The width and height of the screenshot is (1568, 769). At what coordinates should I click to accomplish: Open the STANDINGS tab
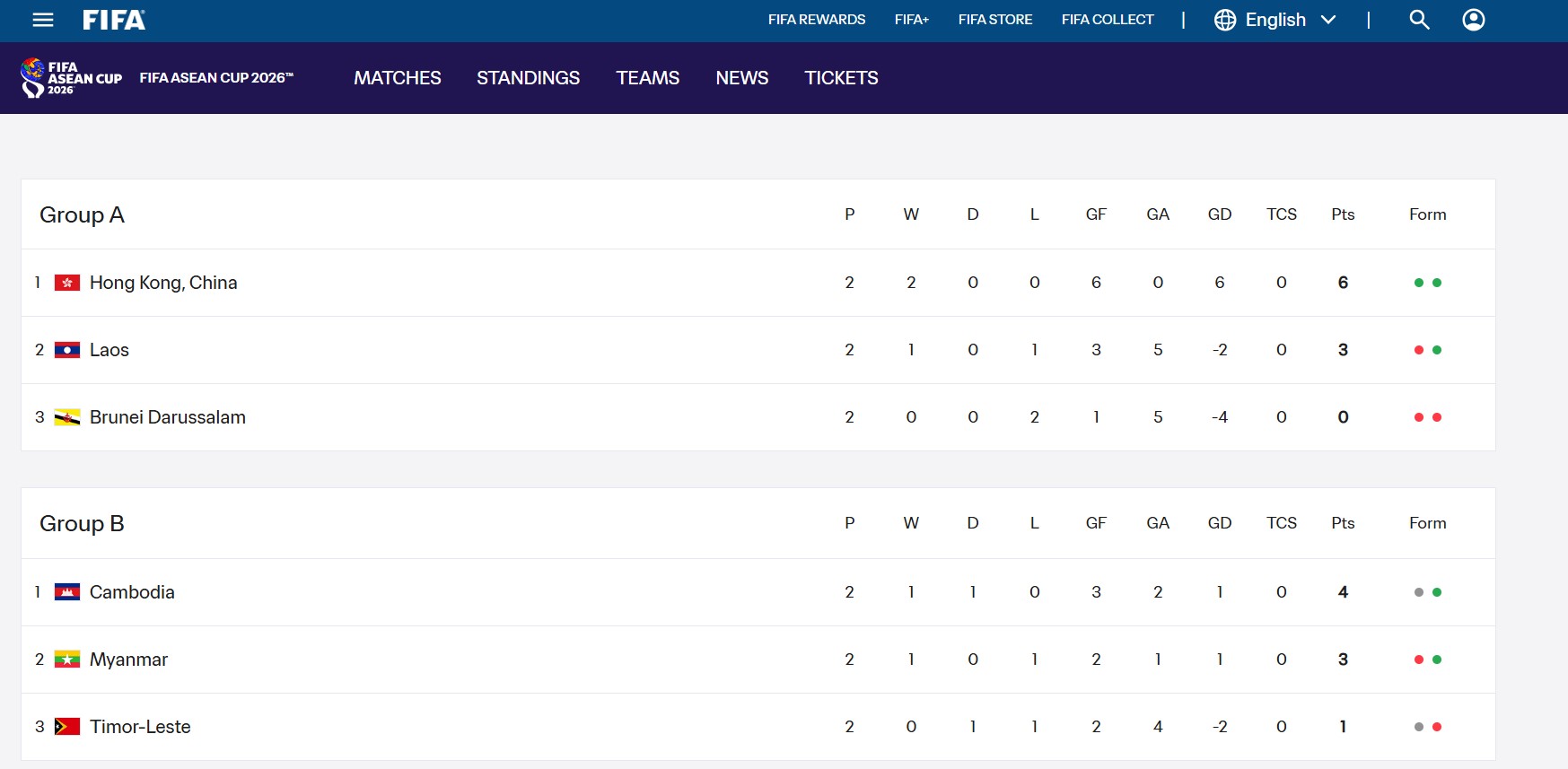(x=529, y=78)
